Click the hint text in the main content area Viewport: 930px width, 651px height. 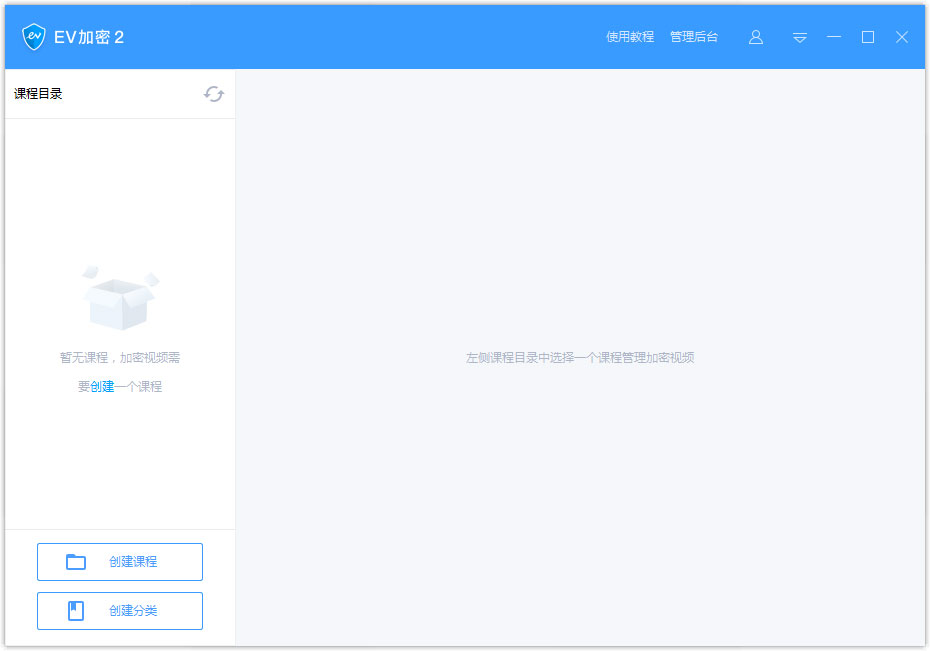(x=580, y=357)
